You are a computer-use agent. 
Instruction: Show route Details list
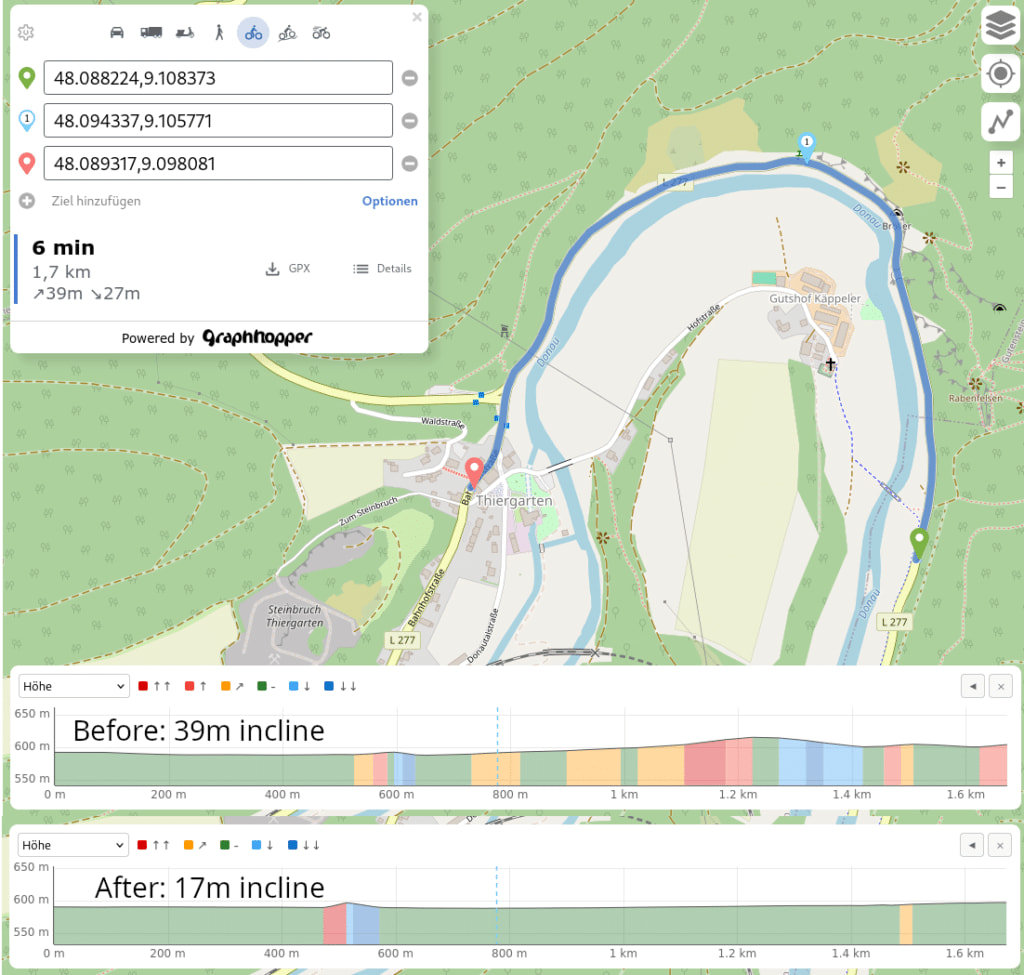pyautogui.click(x=382, y=269)
